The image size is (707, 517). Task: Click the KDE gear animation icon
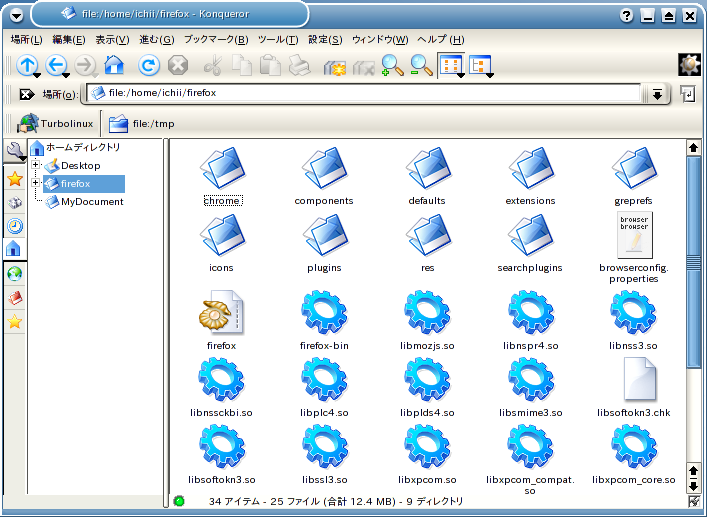pyautogui.click(x=689, y=65)
